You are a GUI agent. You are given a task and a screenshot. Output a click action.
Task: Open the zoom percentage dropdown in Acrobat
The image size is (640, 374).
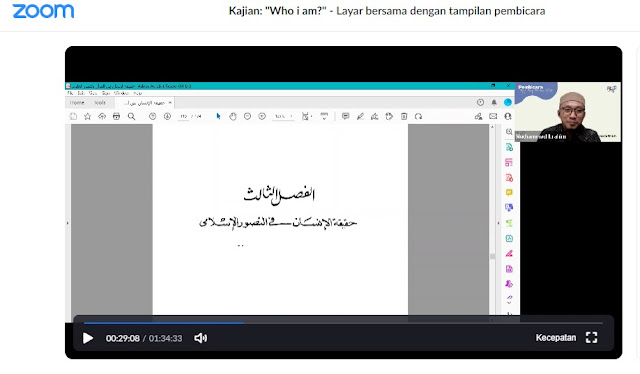pyautogui.click(x=284, y=116)
